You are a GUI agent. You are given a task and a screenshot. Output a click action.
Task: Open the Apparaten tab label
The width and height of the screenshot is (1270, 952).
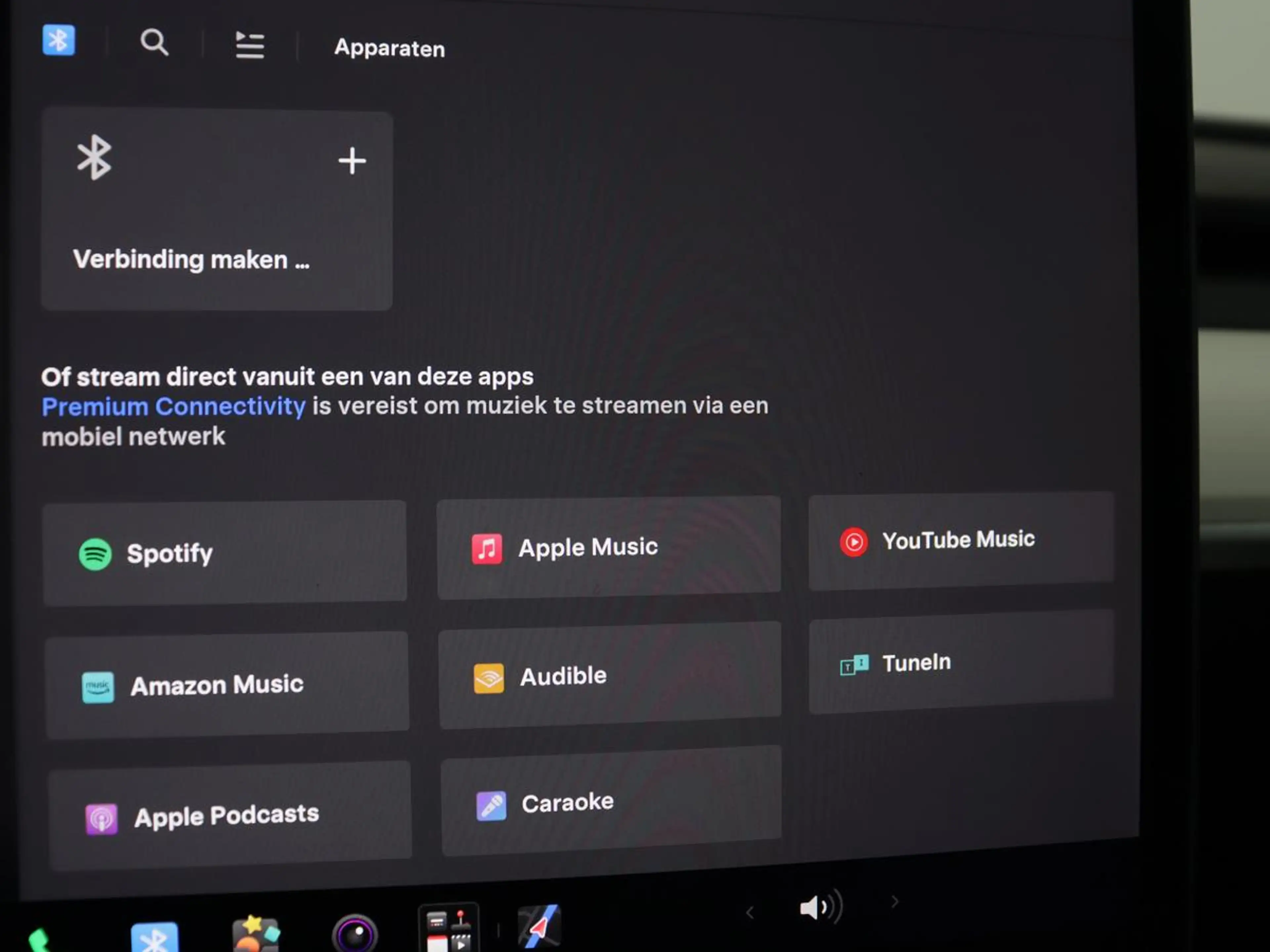pos(389,48)
